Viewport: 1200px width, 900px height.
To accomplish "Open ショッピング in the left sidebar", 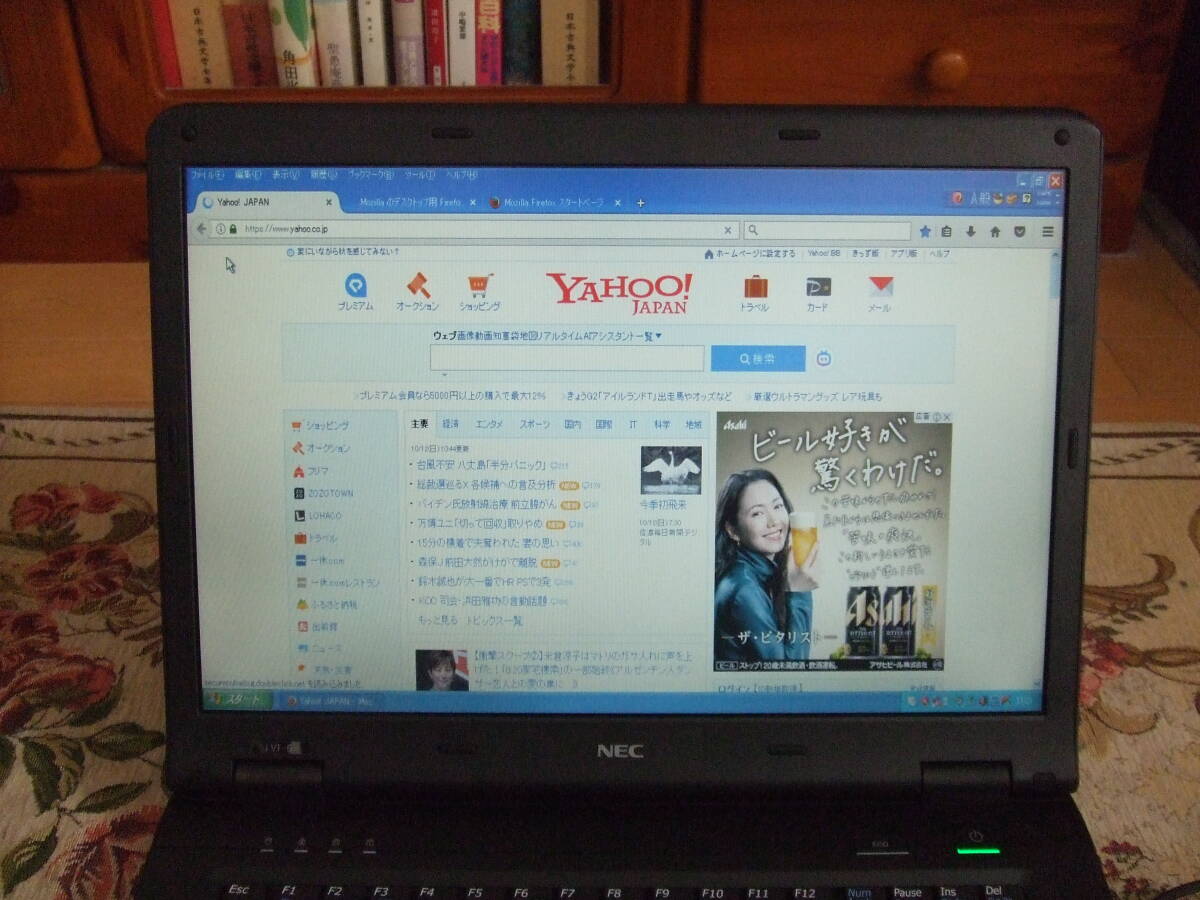I will coord(320,425).
